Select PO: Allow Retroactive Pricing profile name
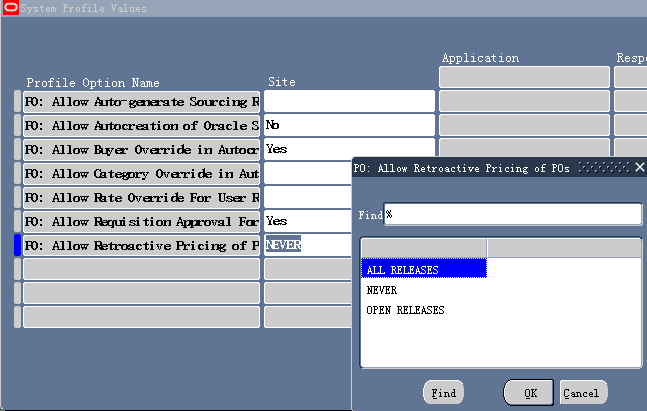The image size is (647, 411). click(x=142, y=246)
